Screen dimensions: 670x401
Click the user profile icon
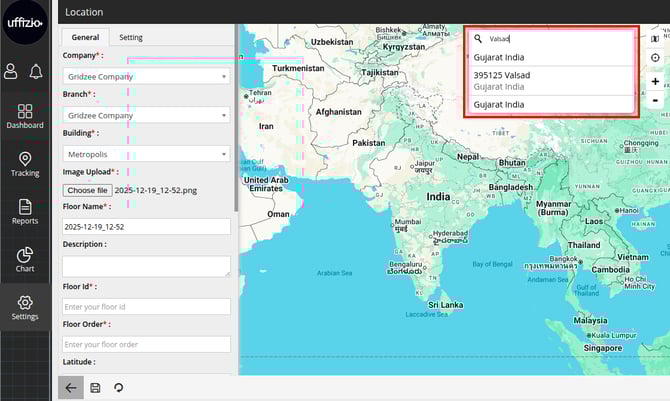pos(11,71)
